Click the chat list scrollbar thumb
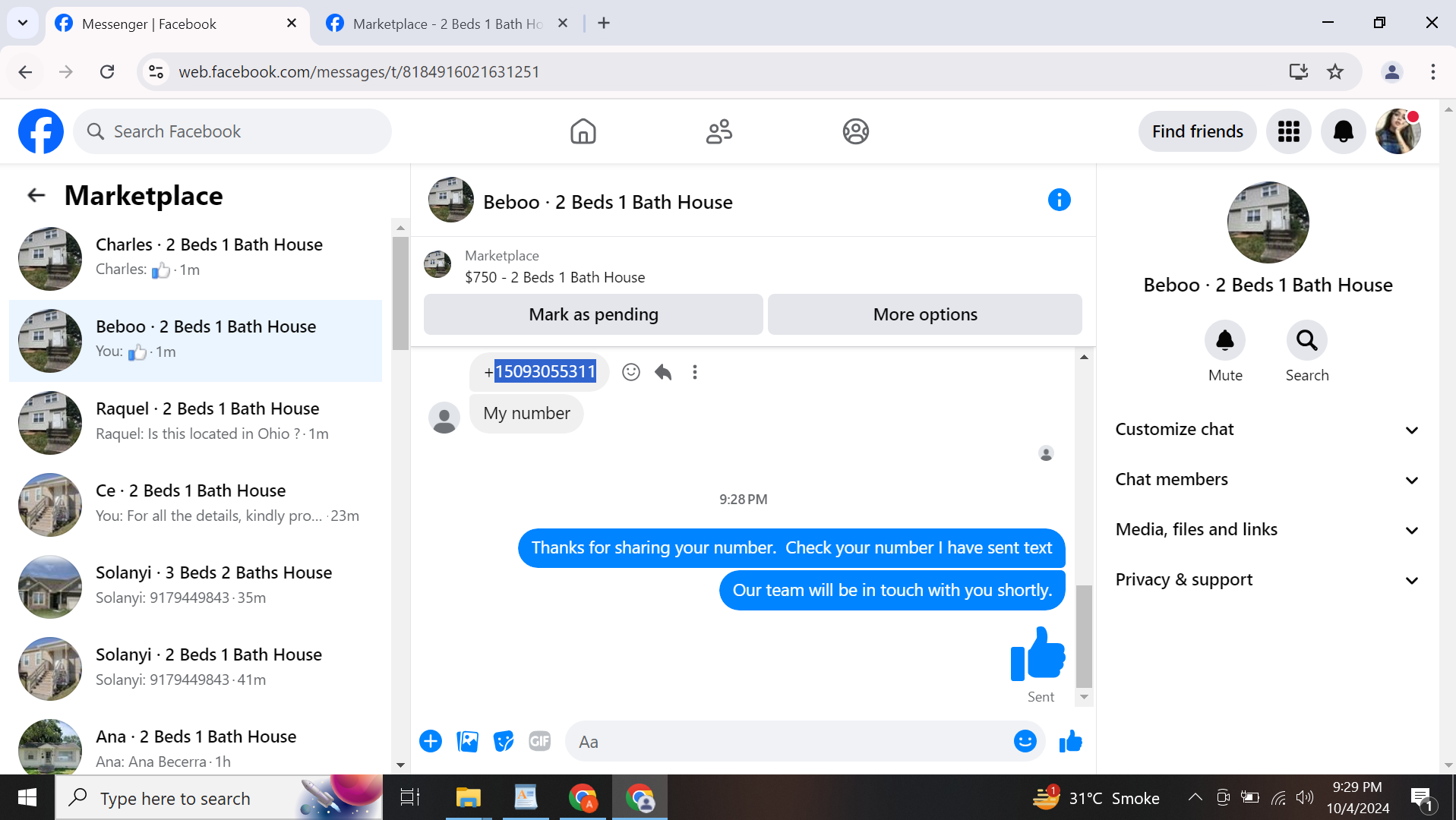 click(400, 293)
